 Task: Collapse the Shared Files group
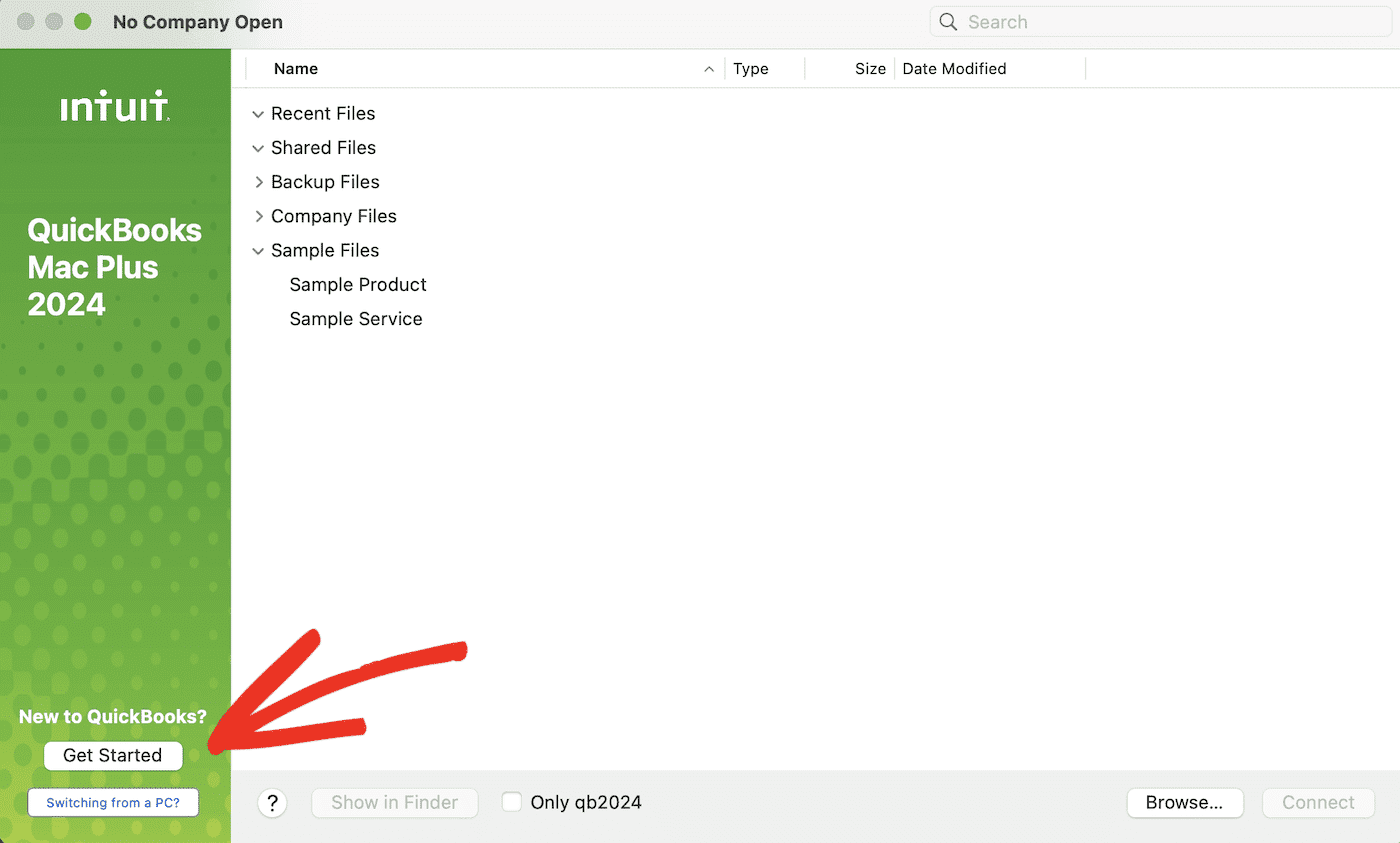tap(258, 148)
